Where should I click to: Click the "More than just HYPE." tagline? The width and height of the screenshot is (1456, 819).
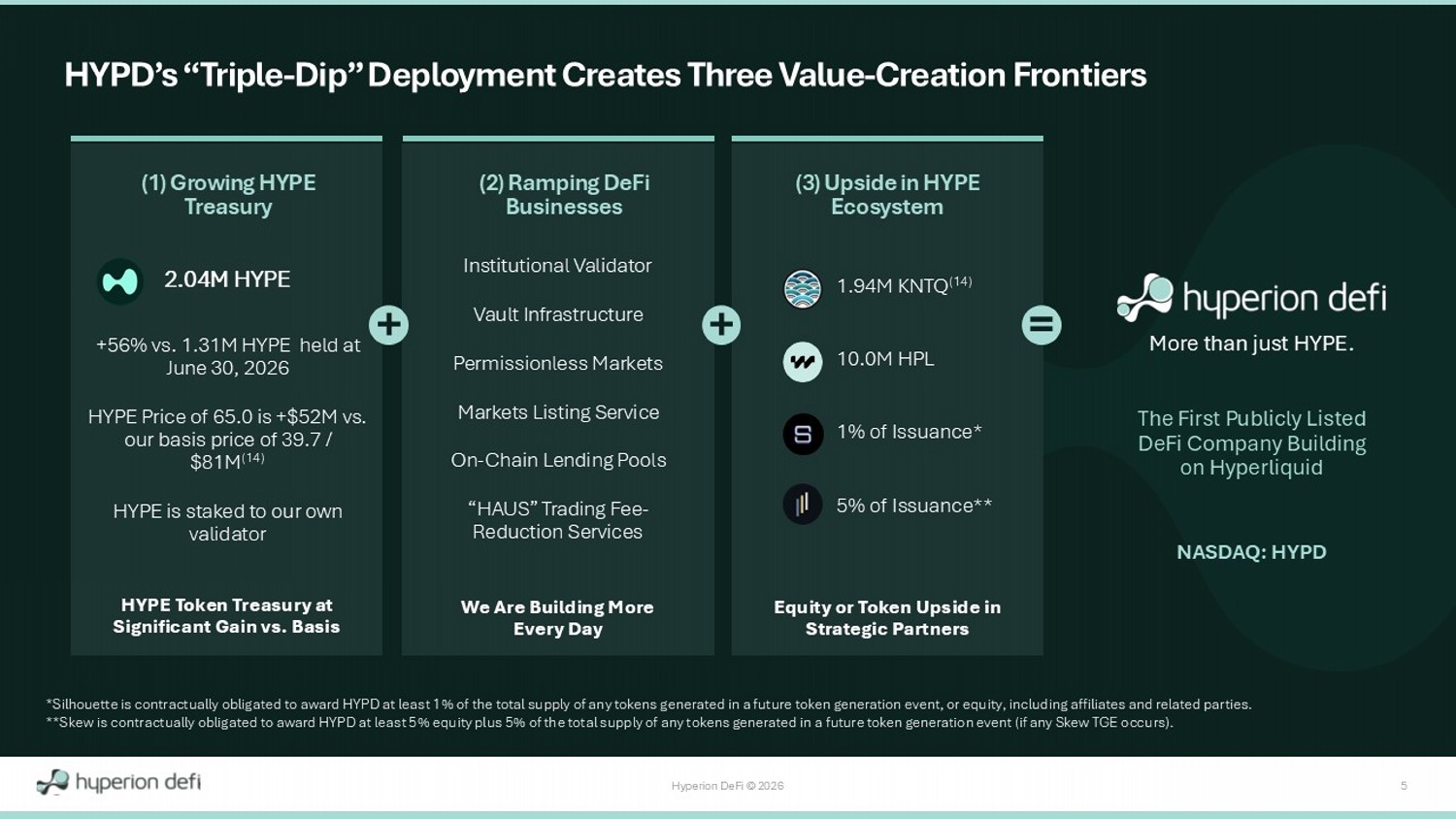pyautogui.click(x=1251, y=344)
